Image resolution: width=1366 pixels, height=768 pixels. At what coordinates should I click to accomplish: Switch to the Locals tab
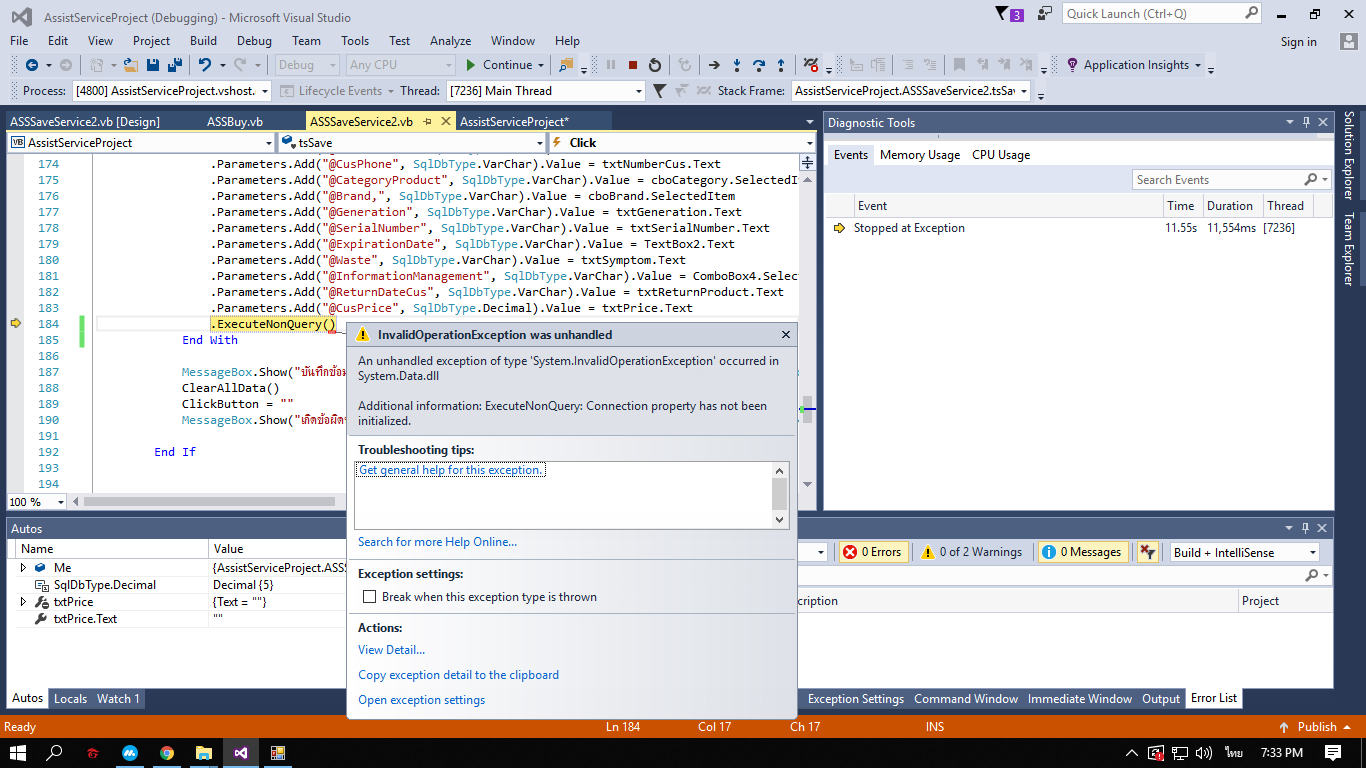pos(70,698)
